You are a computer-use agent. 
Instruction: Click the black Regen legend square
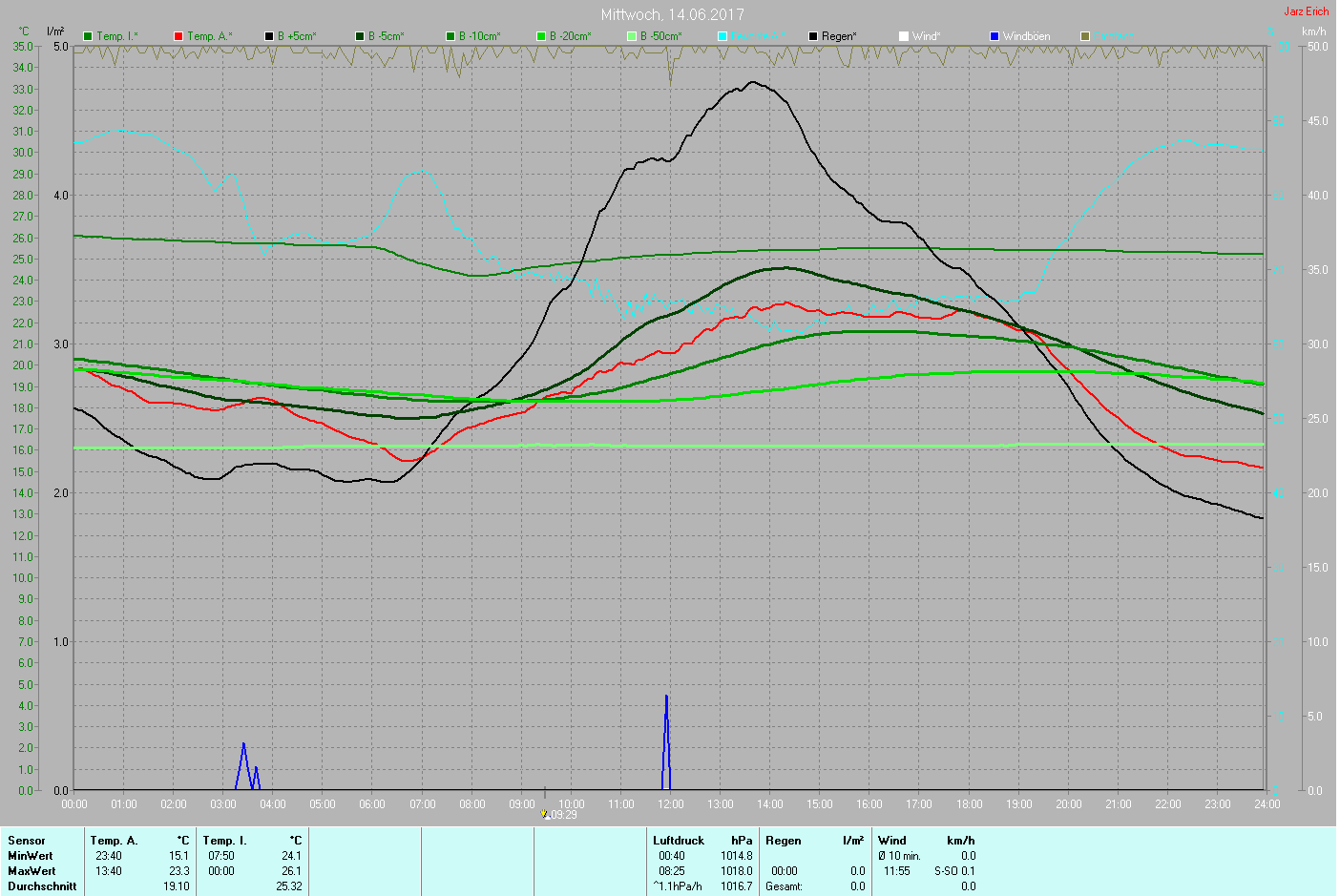point(813,36)
